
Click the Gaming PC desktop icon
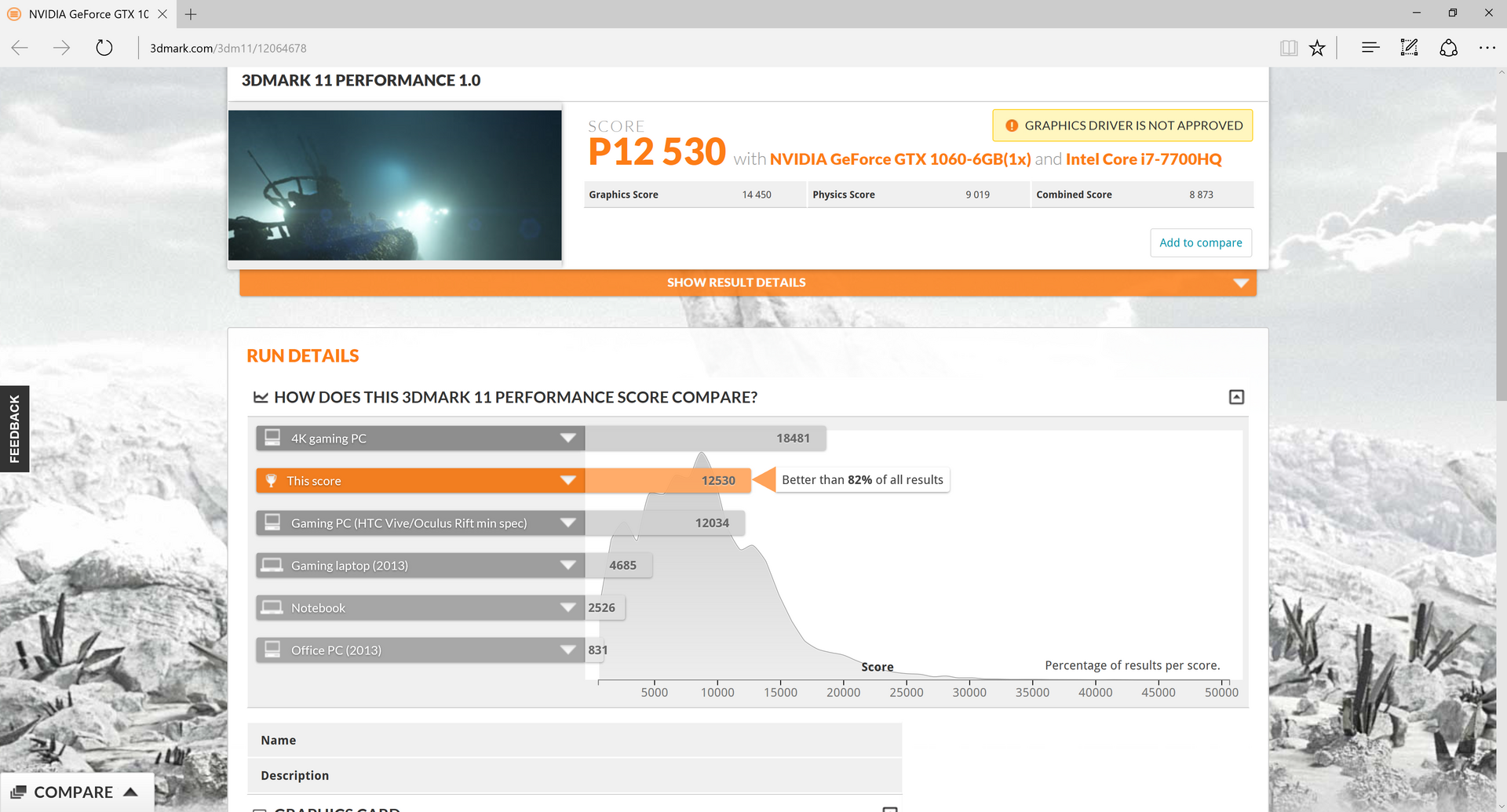point(272,523)
